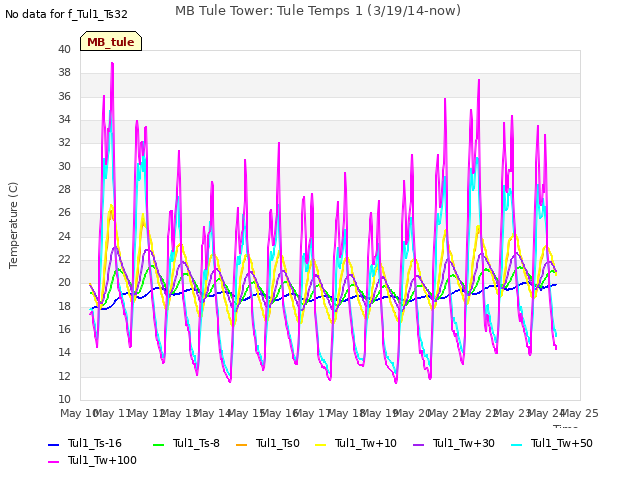Image resolution: width=640 pixels, height=480 pixels.
Task: Click the MB_tule label box
Action: tap(111, 41)
